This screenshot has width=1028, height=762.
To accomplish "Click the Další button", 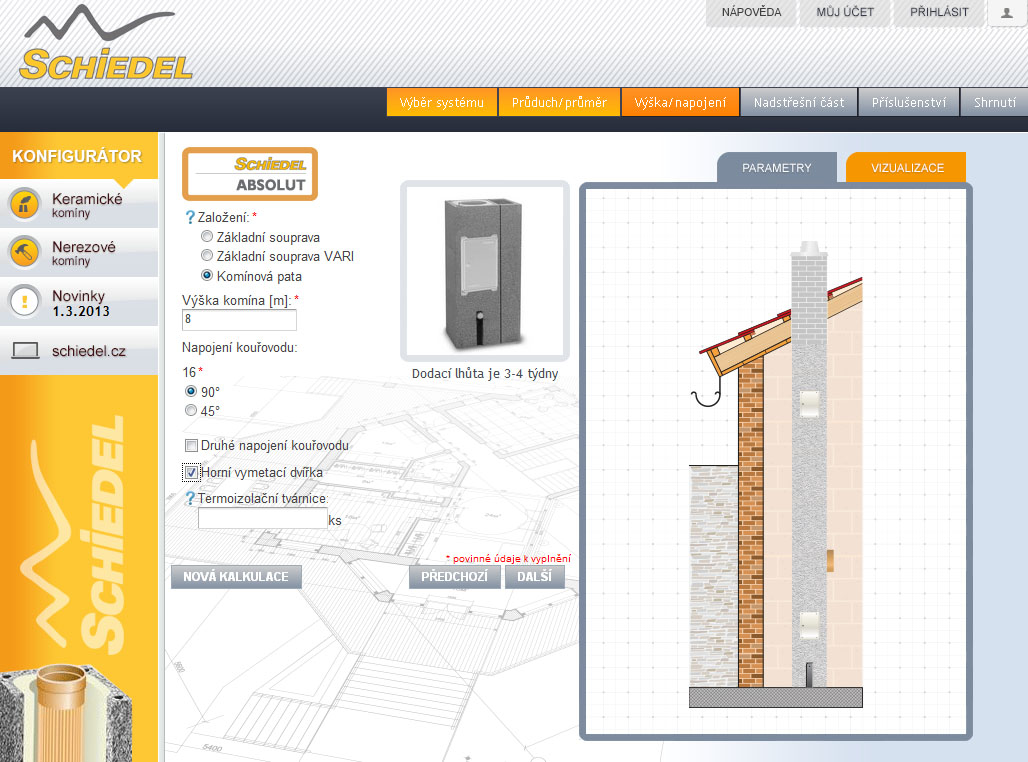I will pos(534,577).
